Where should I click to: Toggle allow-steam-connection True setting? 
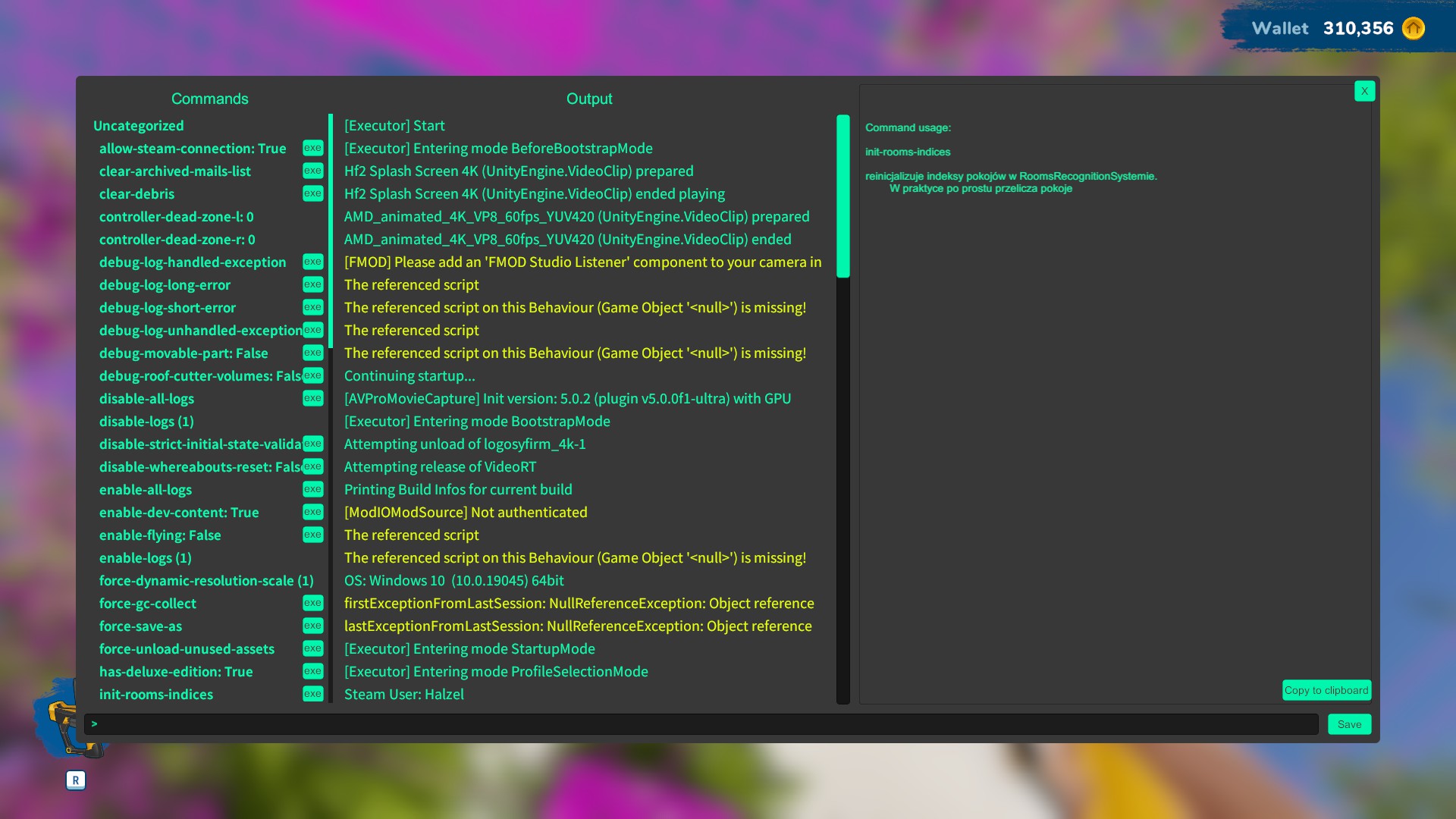pyautogui.click(x=312, y=148)
